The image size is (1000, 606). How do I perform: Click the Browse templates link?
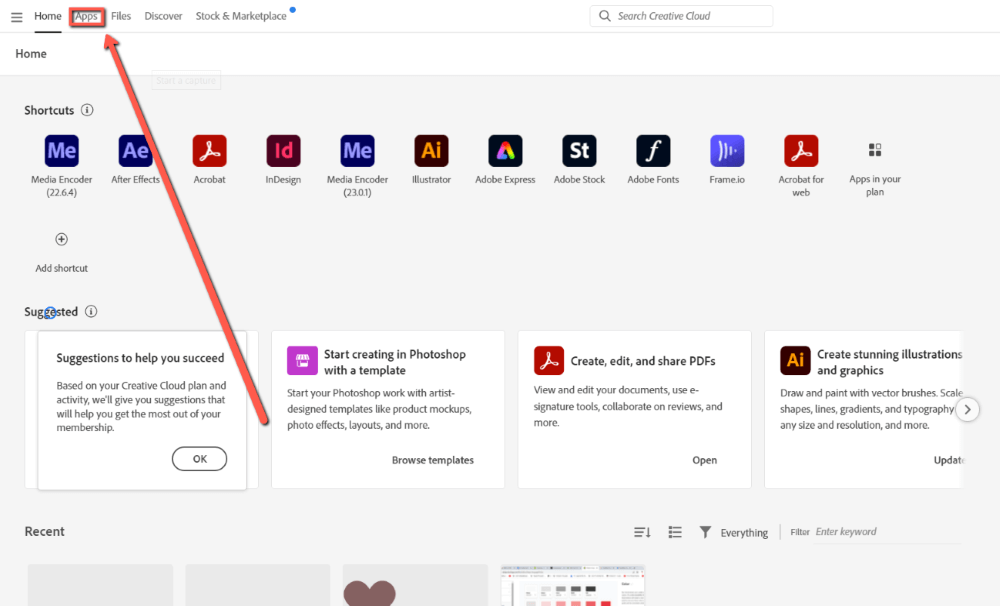click(433, 460)
